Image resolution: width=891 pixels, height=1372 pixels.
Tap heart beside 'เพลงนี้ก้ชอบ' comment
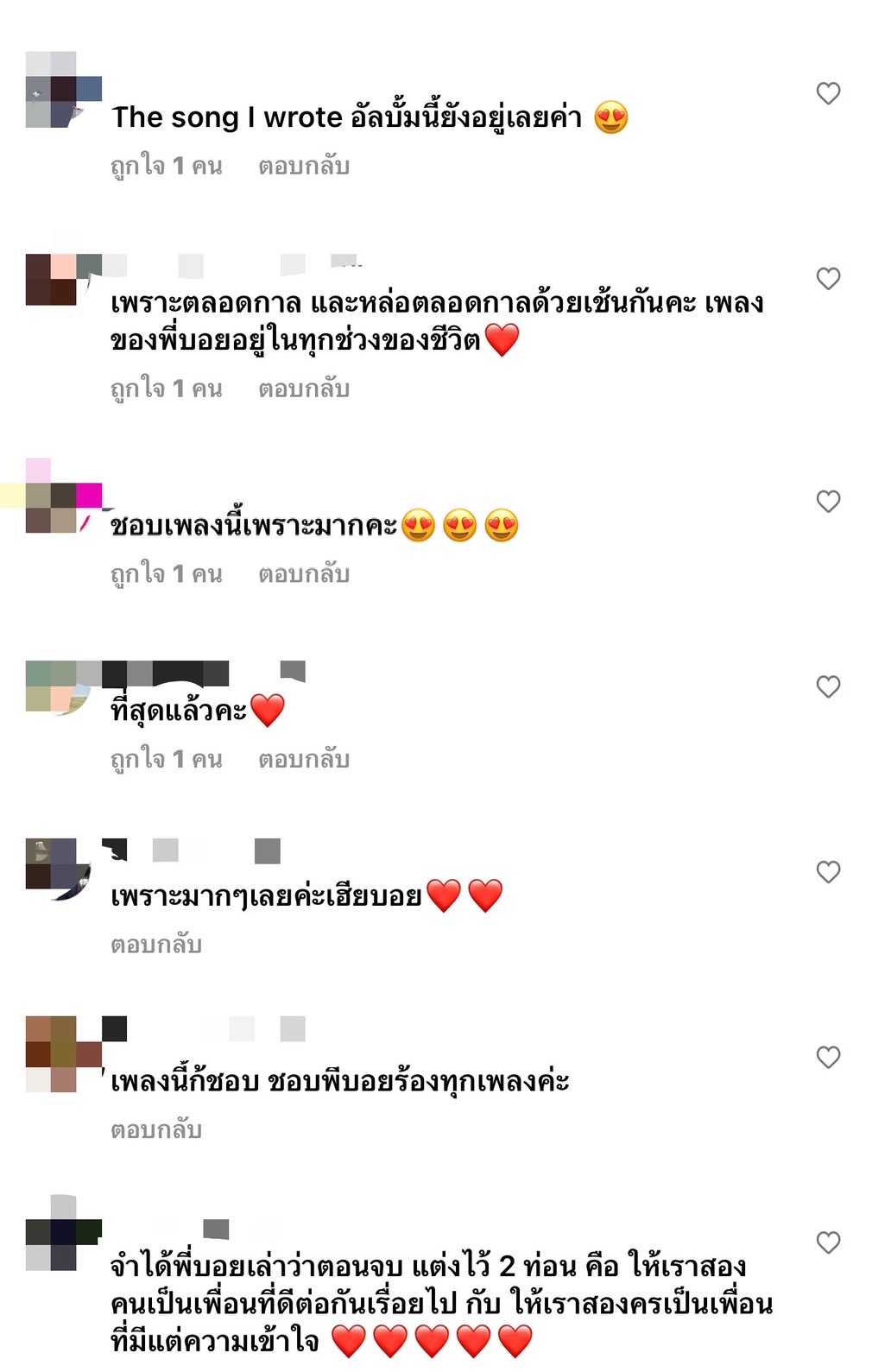[x=828, y=1057]
